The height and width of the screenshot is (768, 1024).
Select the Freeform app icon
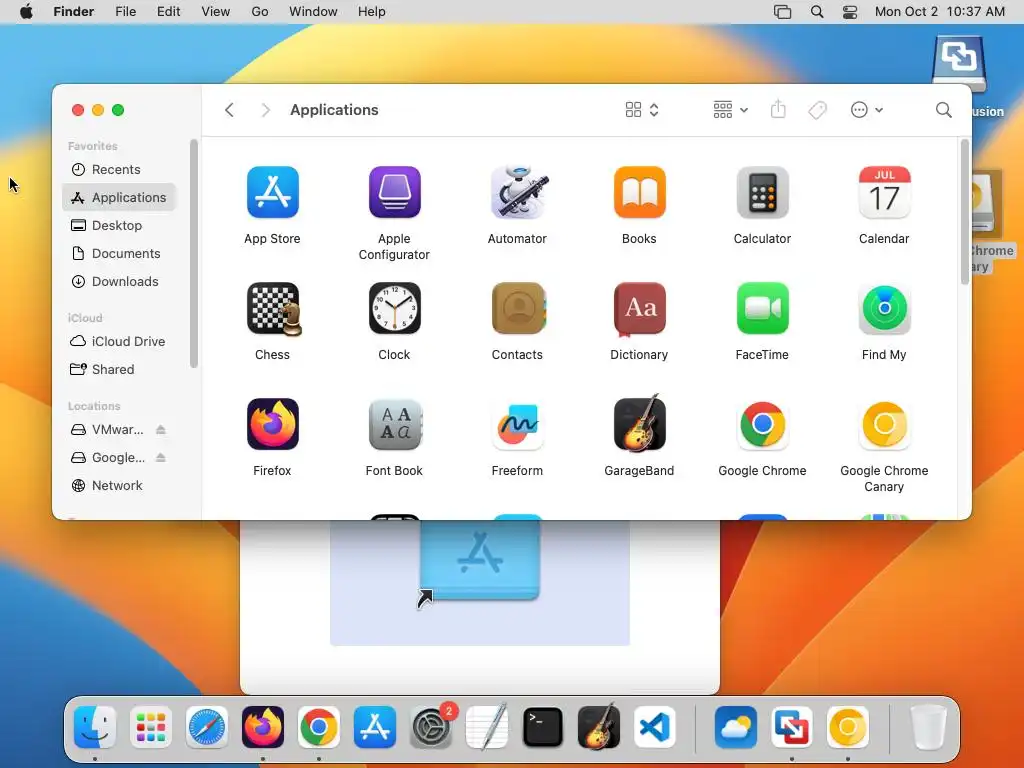[517, 424]
